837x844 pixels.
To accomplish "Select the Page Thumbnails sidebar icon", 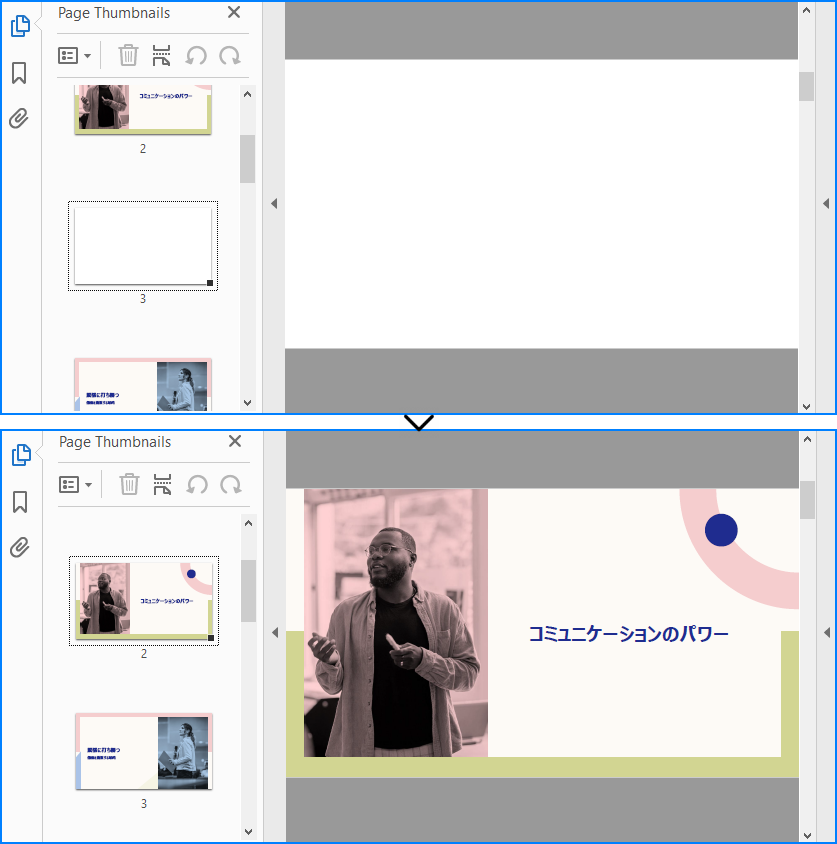I will tap(19, 26).
